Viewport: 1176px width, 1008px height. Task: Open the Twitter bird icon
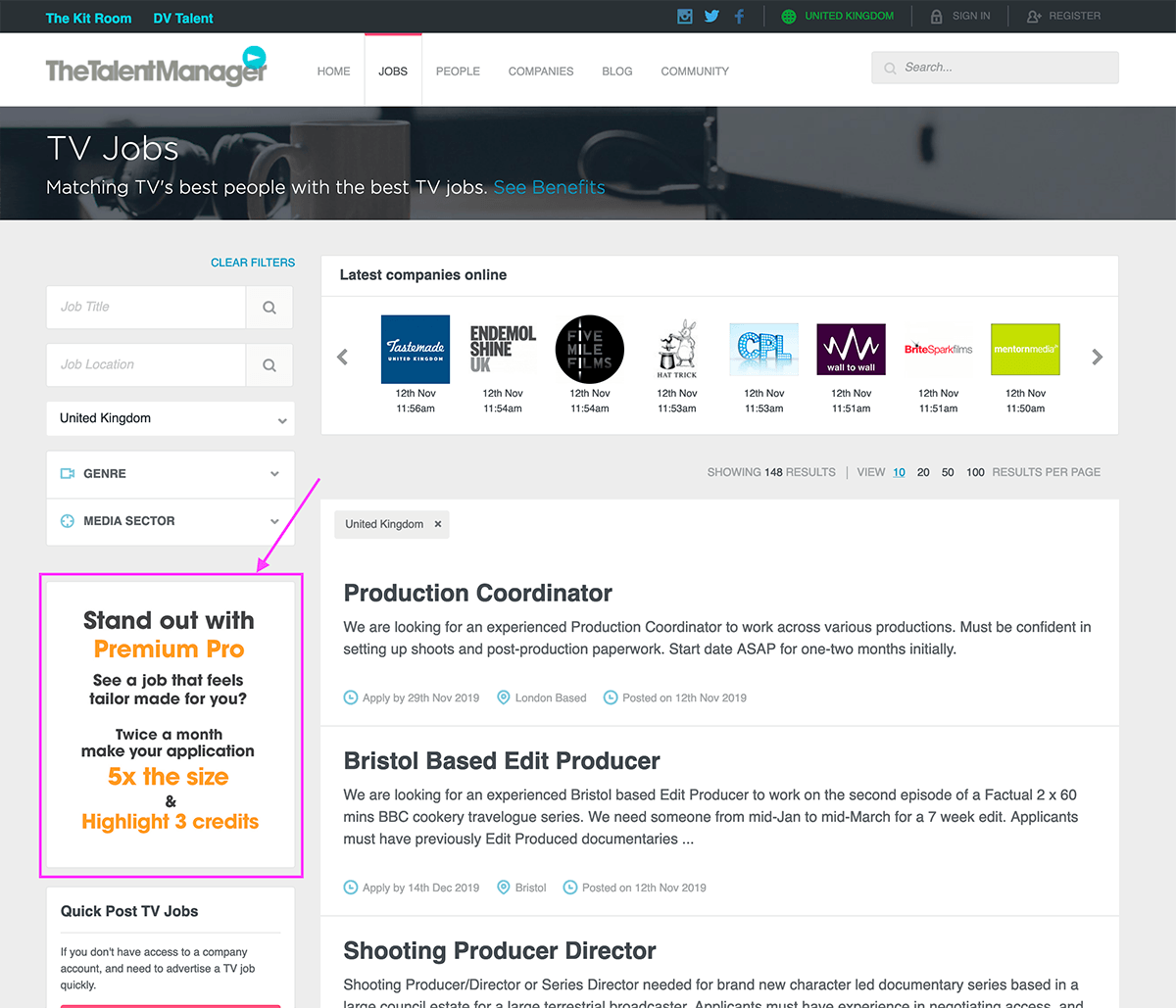[711, 16]
